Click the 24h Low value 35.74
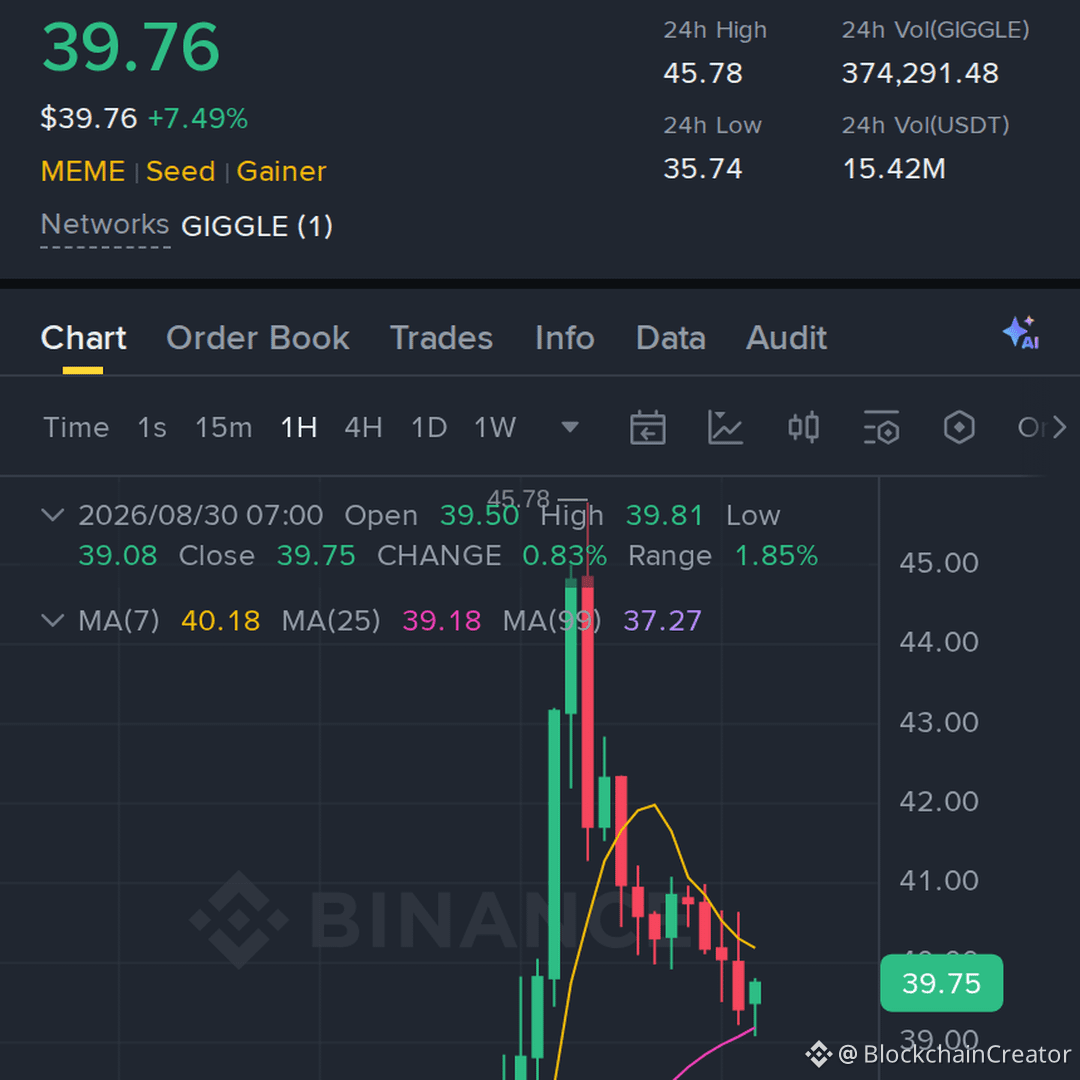This screenshot has width=1080, height=1080. tap(703, 169)
